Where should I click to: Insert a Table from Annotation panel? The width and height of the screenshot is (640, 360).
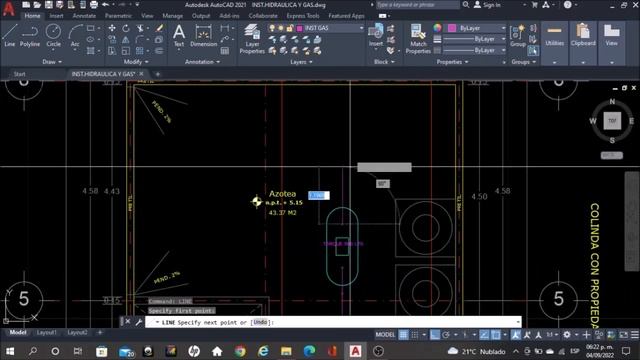pyautogui.click(x=224, y=51)
